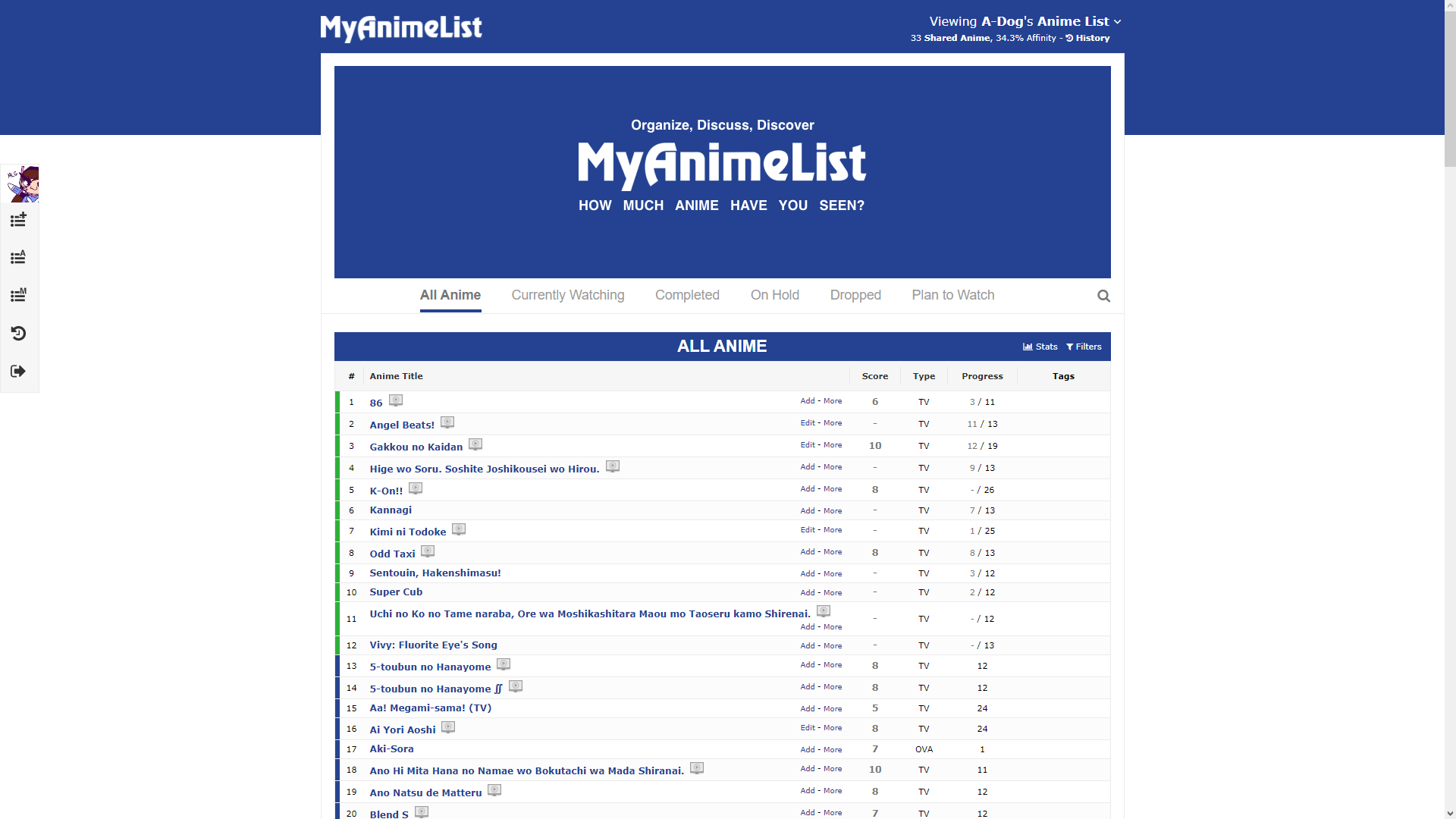1456x819 pixels.
Task: Switch to Currently Watching tab
Action: point(567,295)
